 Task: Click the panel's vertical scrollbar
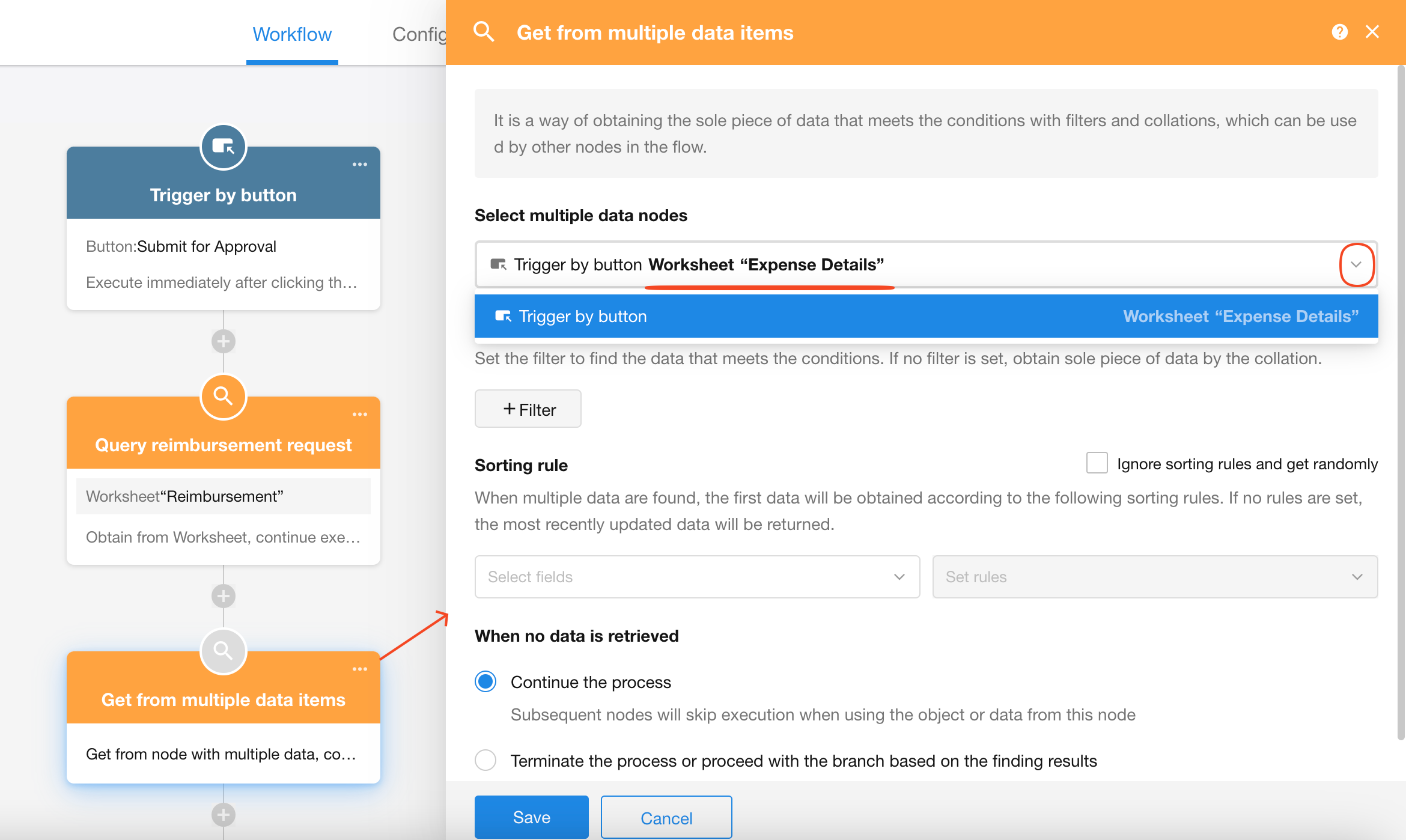[1401, 403]
